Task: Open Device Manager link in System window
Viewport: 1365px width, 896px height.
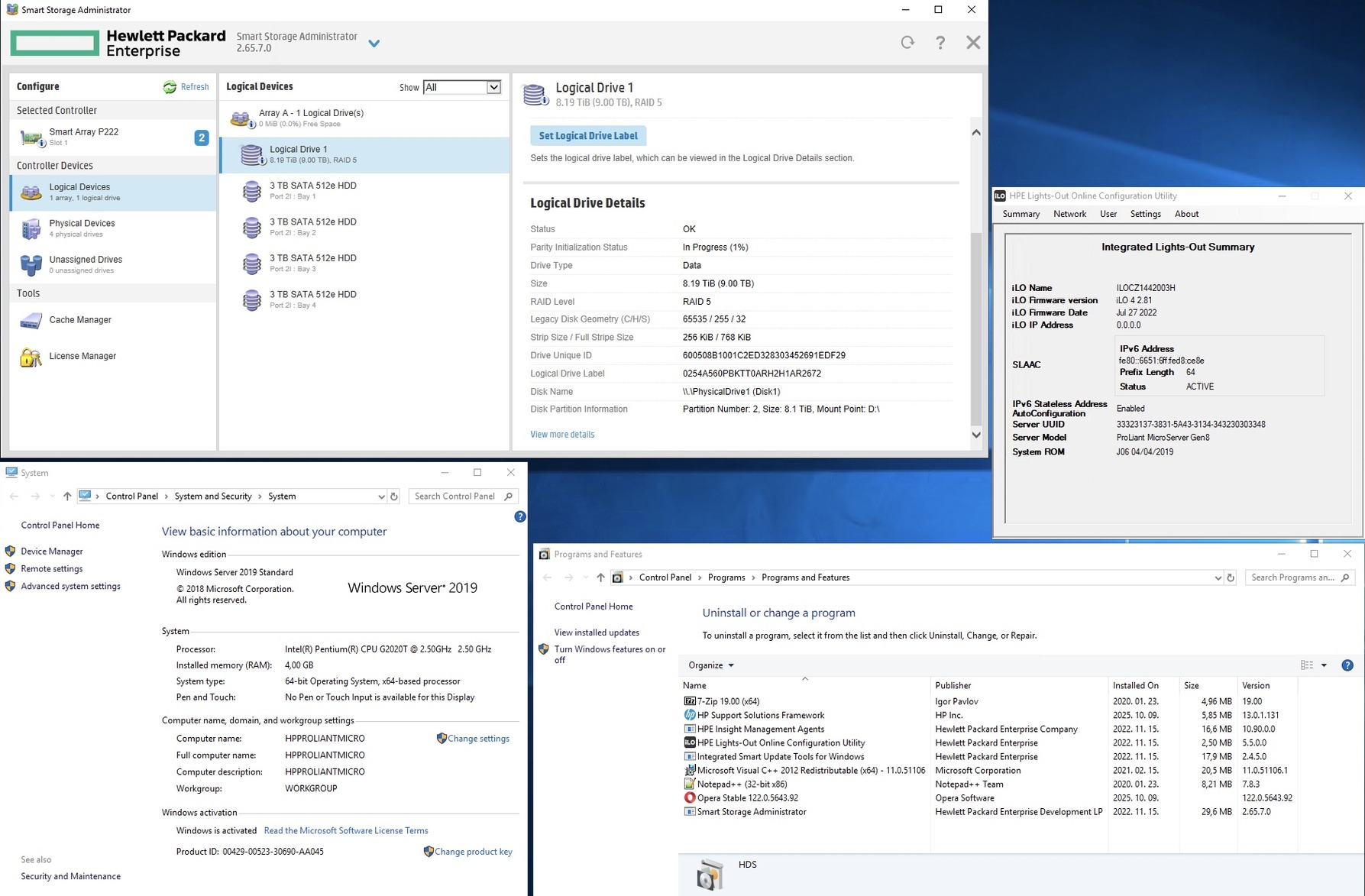Action: (52, 552)
